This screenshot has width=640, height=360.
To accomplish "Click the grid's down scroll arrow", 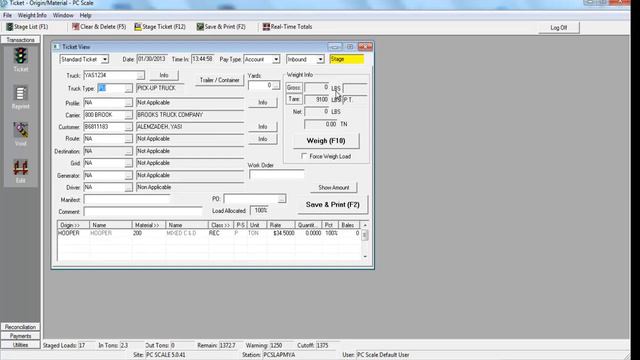I will [365, 256].
